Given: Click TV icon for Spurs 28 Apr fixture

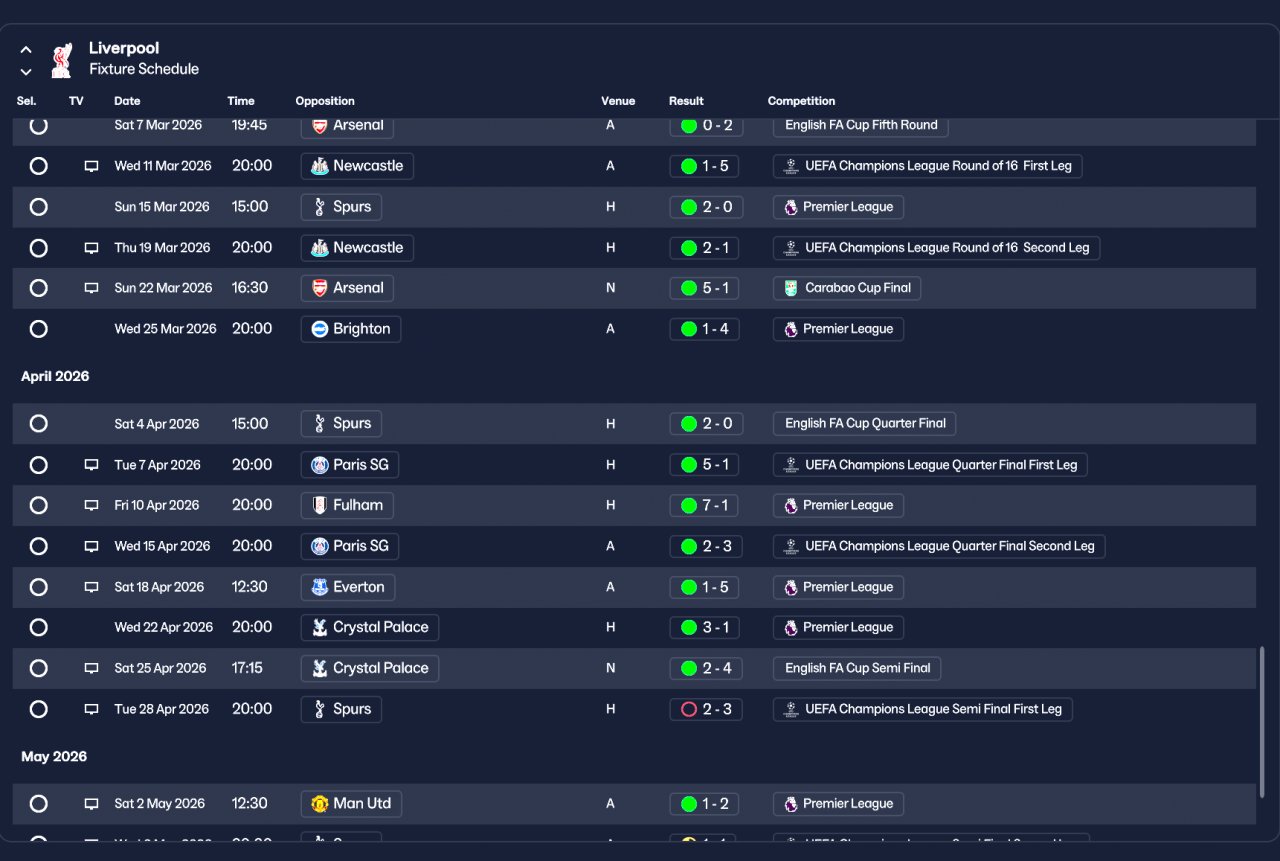Looking at the screenshot, I should [91, 709].
